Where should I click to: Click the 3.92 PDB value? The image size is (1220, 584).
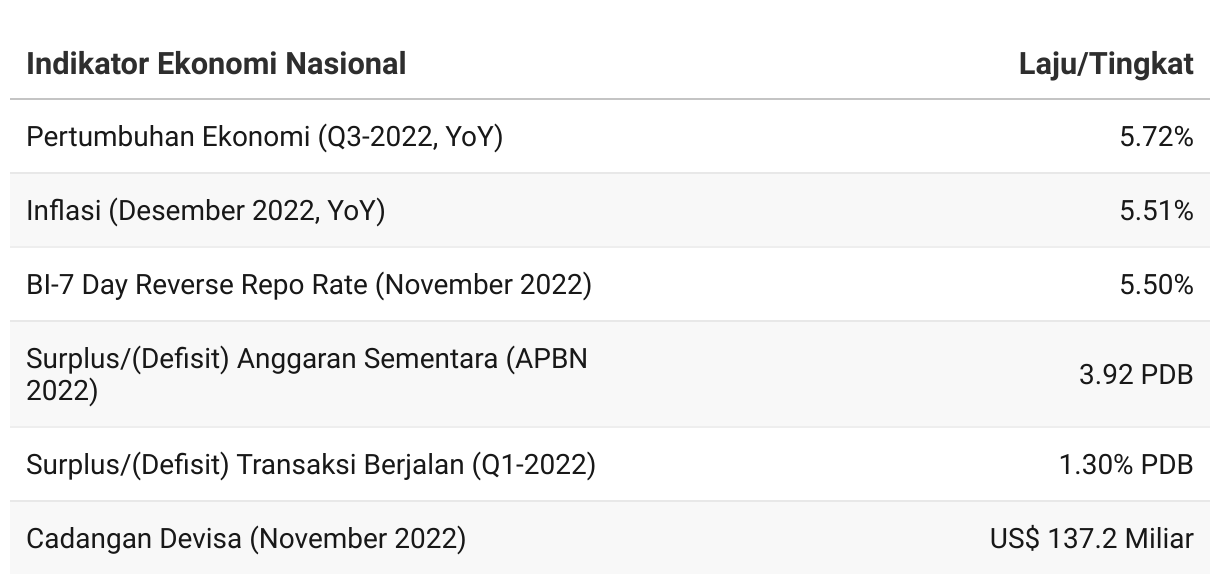click(x=1136, y=375)
